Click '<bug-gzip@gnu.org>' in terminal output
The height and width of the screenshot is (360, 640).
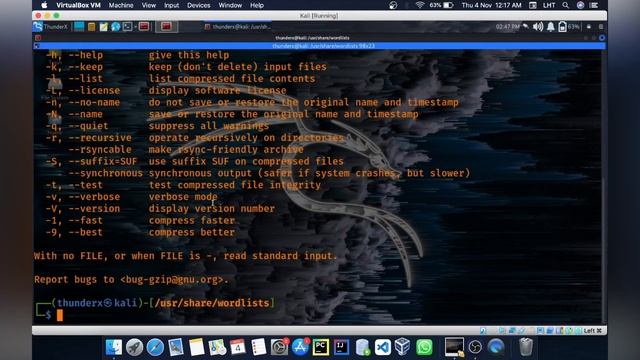coord(172,280)
